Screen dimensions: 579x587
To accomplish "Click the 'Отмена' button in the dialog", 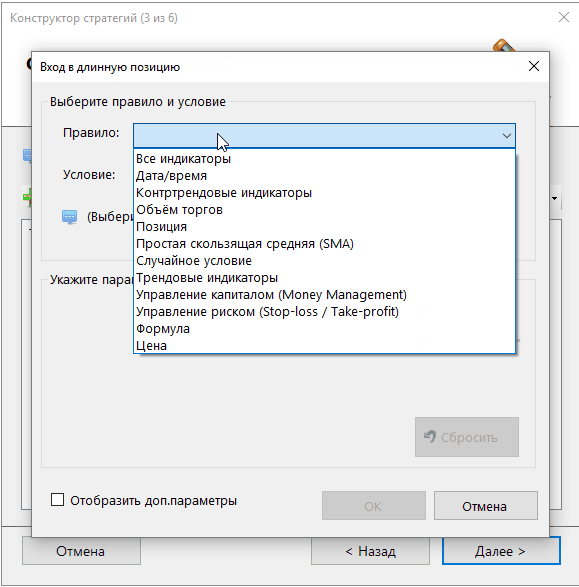I will tap(485, 506).
